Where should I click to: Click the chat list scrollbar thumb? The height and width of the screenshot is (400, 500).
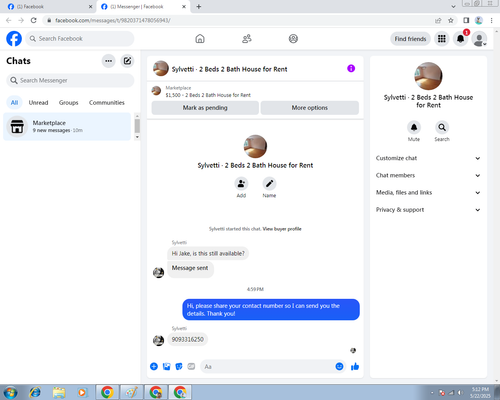(x=137, y=126)
